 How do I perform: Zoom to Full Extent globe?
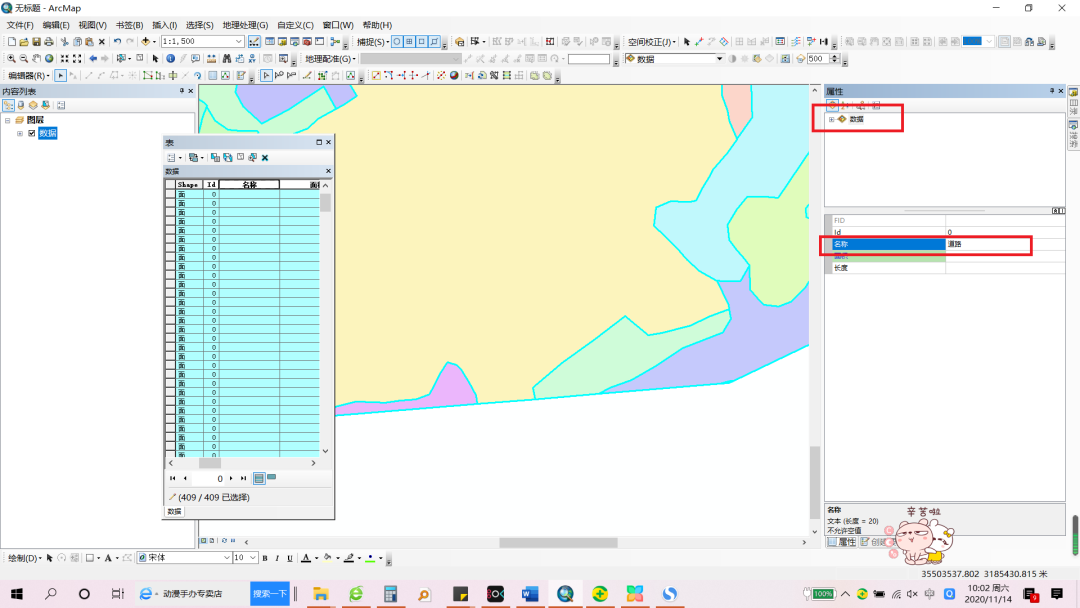click(49, 59)
